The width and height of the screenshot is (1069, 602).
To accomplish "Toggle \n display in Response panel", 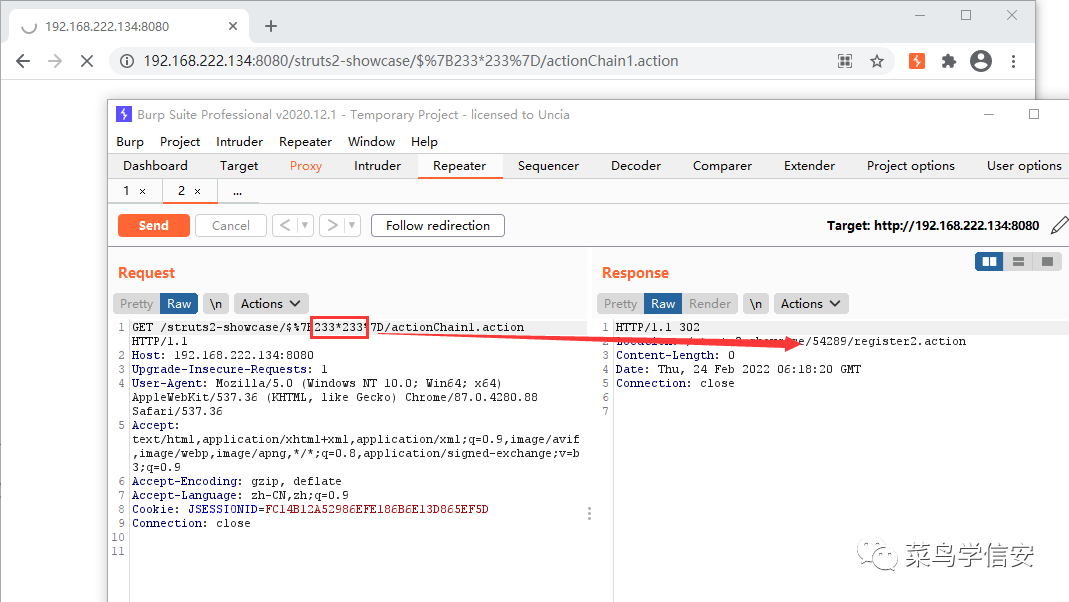I will tap(755, 303).
